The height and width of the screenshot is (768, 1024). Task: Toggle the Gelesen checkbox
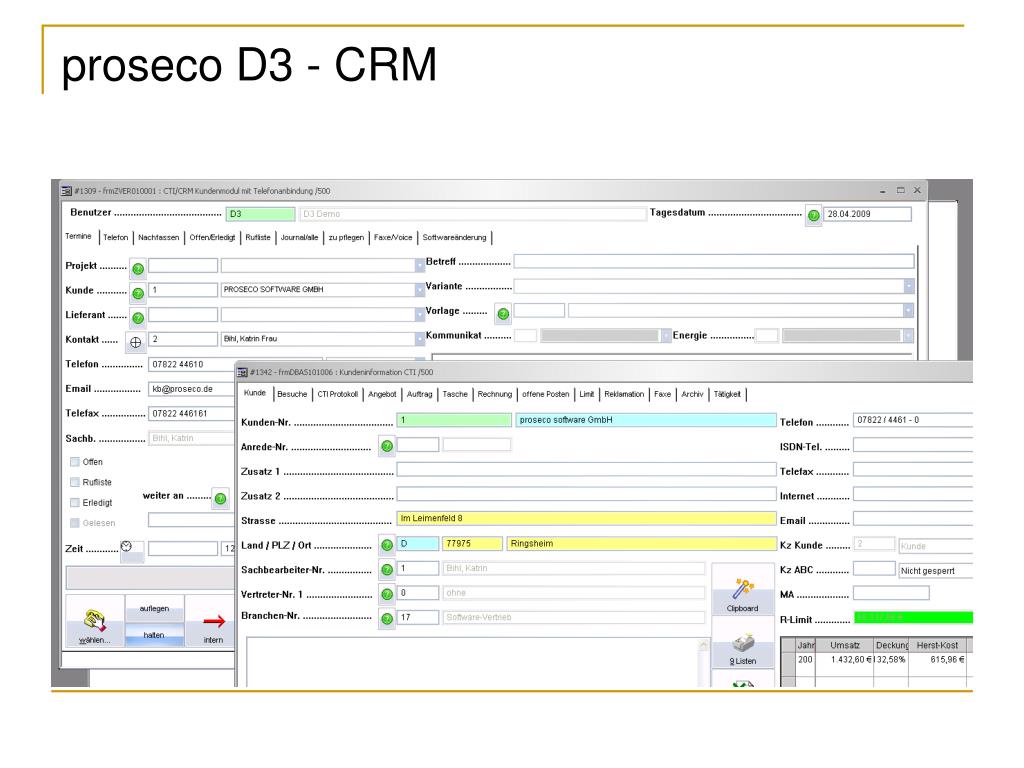[x=74, y=522]
